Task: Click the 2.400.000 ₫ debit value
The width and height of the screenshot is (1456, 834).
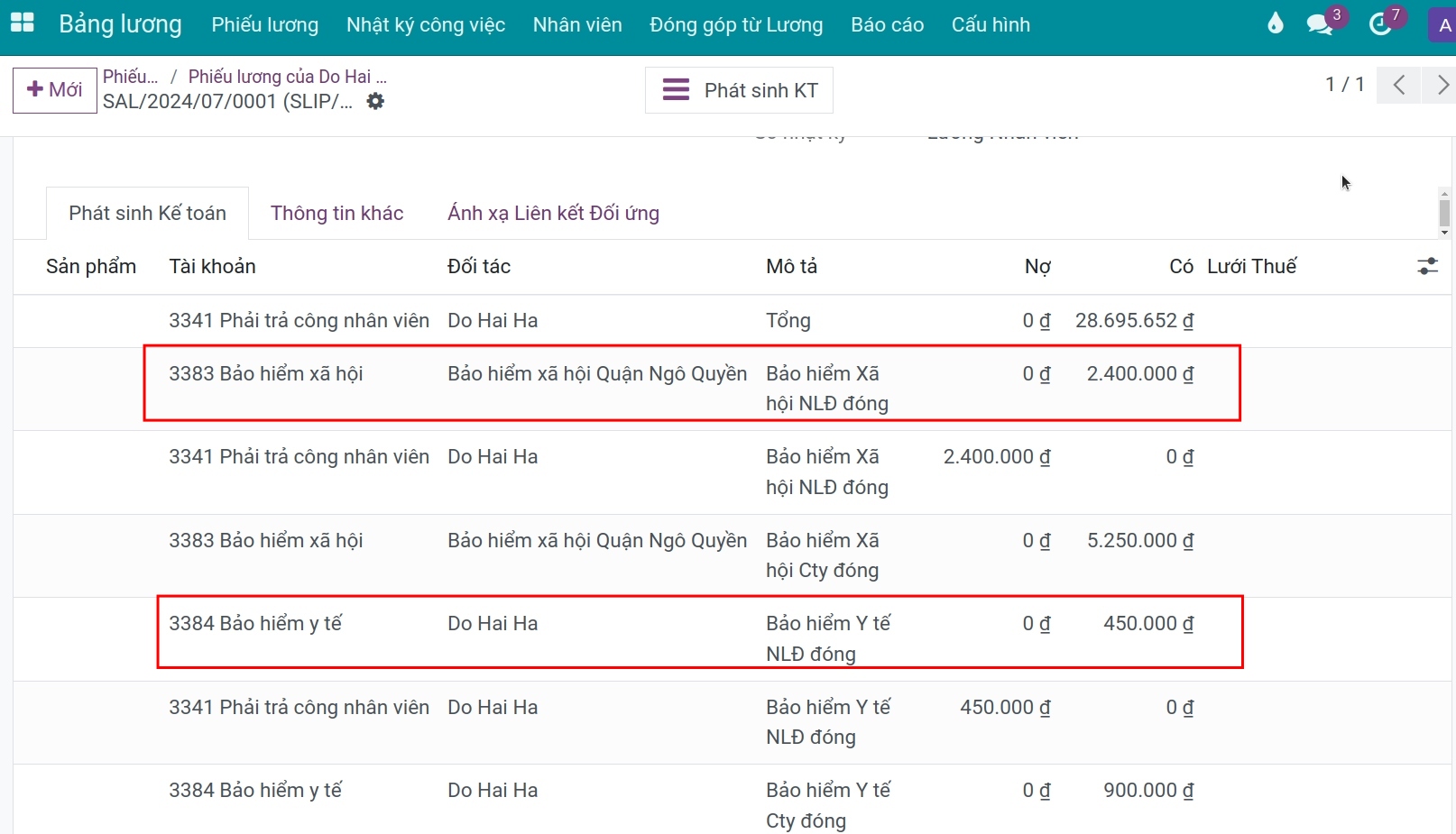Action: tap(997, 457)
